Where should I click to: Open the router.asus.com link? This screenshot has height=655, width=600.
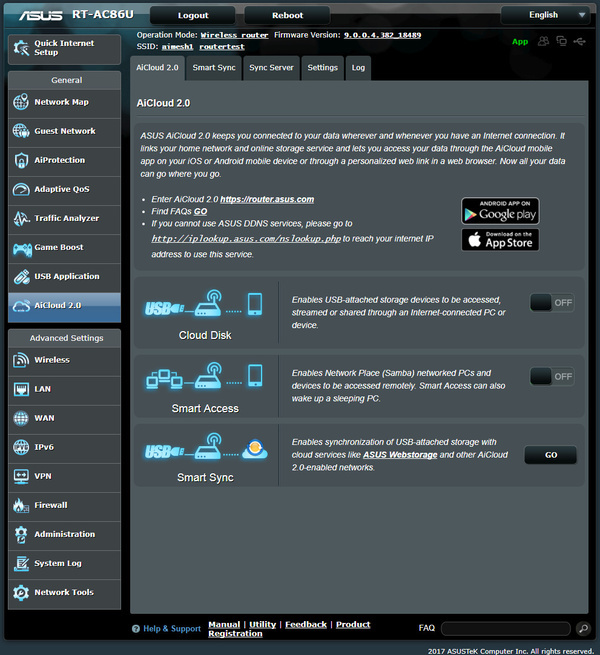(x=267, y=199)
